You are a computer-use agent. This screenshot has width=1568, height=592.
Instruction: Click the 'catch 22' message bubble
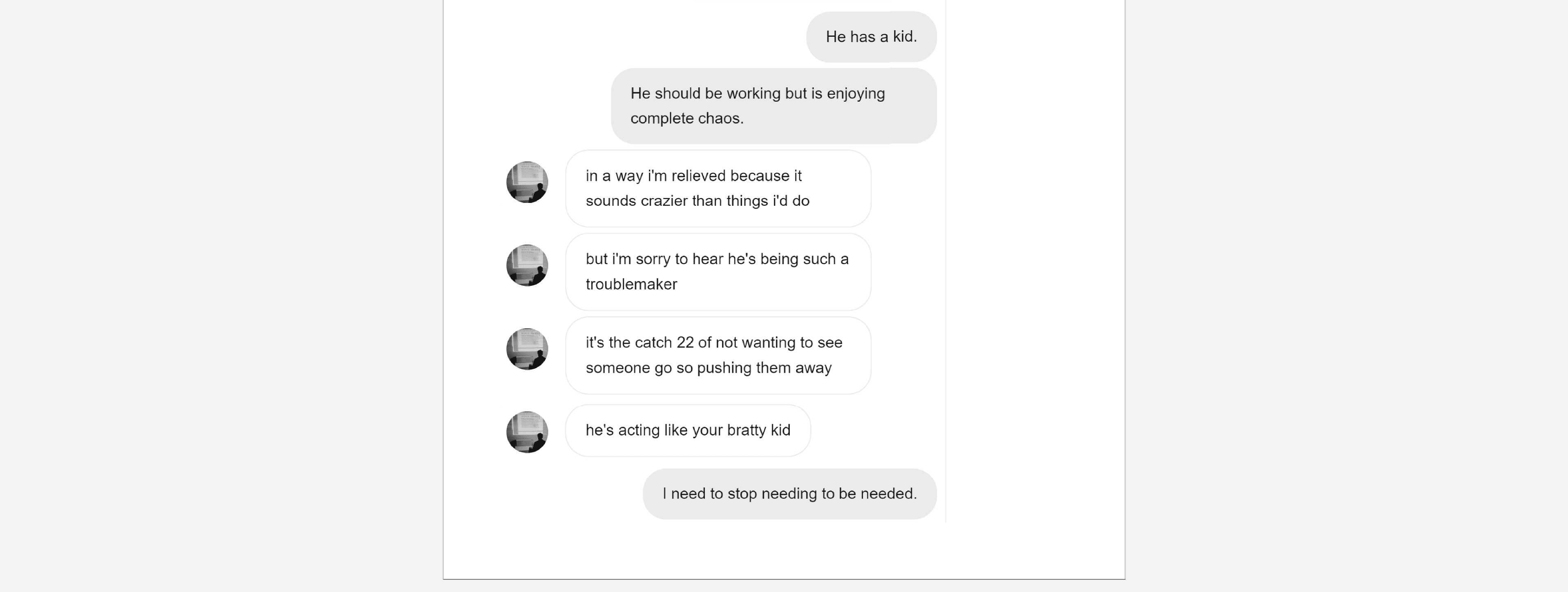point(718,355)
